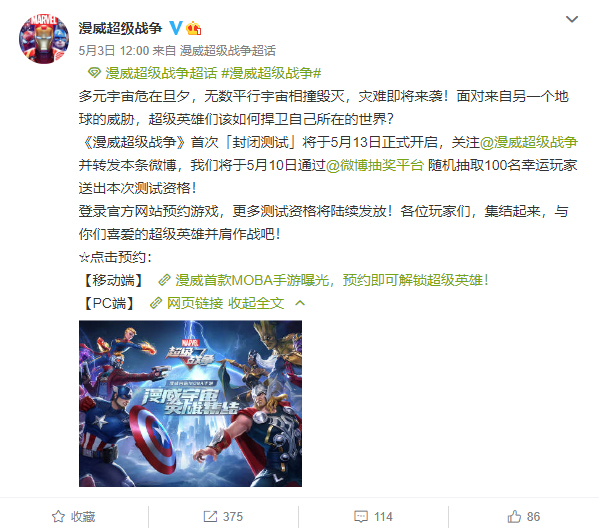Open @微博抽奖平台 mention link
This screenshot has width=599, height=532.
[x=375, y=165]
